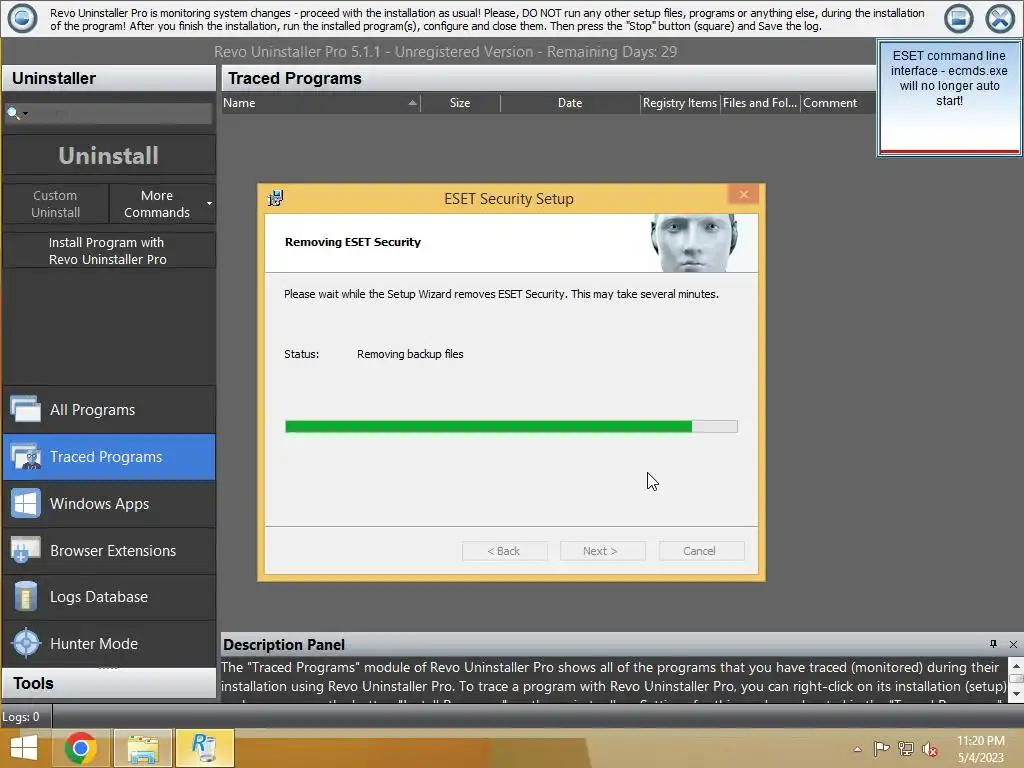Show hidden tray icons arrow
Viewport: 1024px width, 768px height.
pos(857,749)
